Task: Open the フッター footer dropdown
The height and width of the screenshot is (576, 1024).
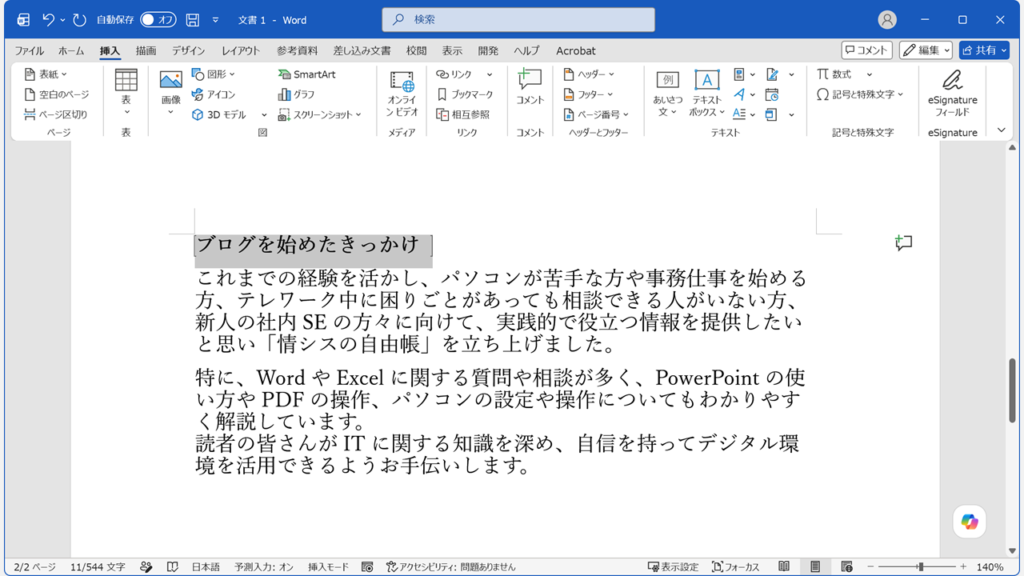Action: (588, 95)
